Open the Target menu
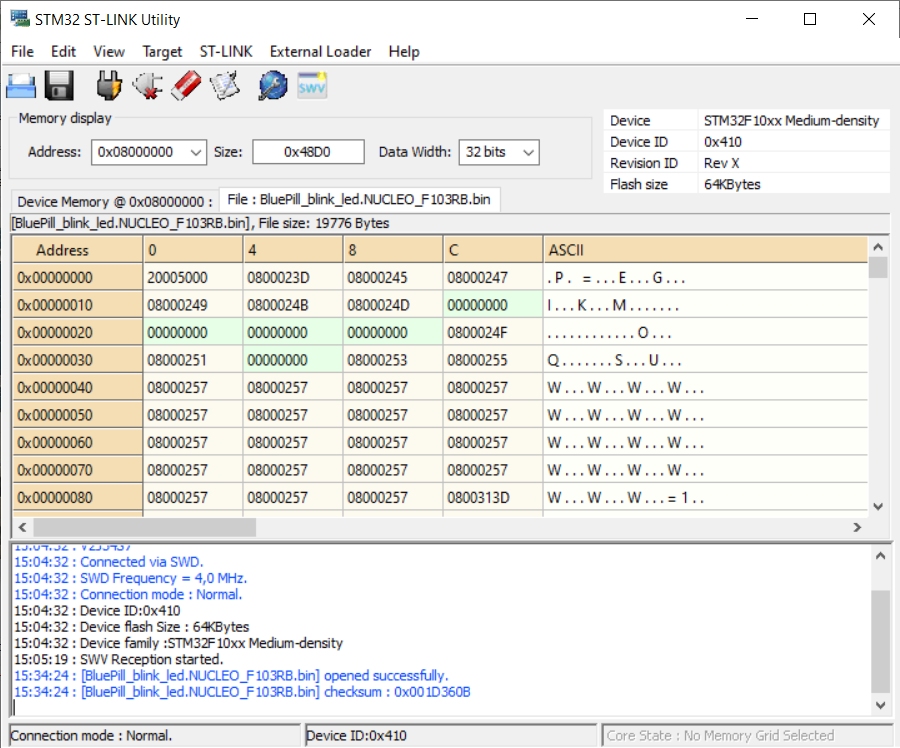 pyautogui.click(x=162, y=51)
